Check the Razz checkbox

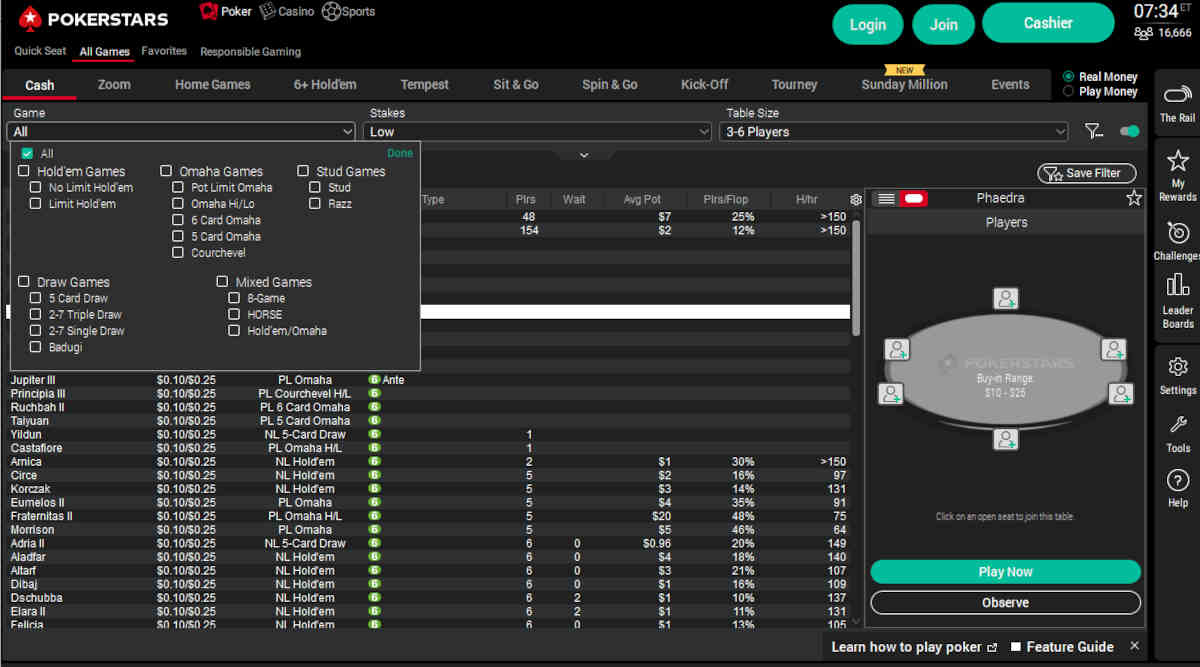315,204
